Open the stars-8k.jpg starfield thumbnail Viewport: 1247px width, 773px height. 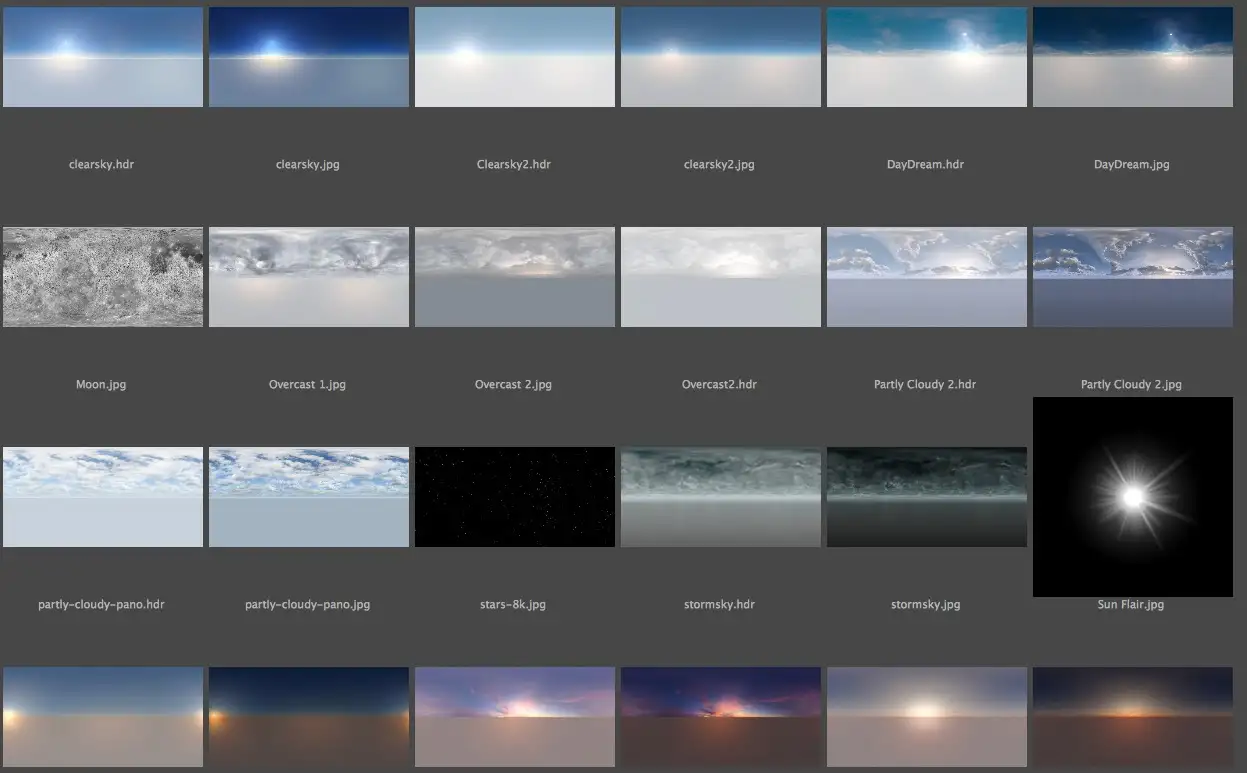pyautogui.click(x=515, y=497)
